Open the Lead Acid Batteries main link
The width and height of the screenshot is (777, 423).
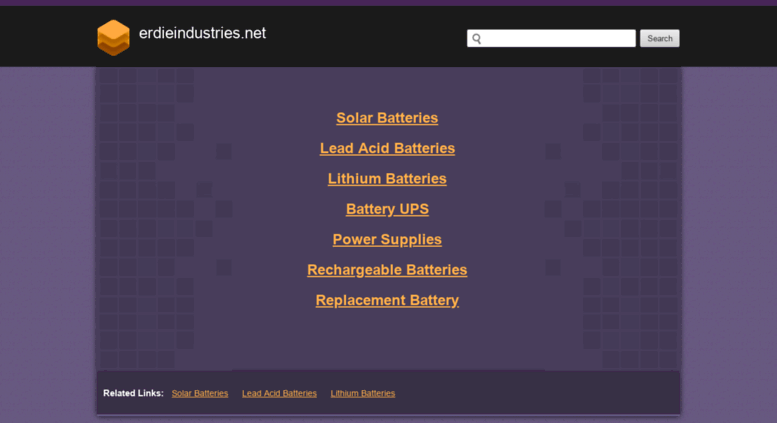(x=387, y=148)
